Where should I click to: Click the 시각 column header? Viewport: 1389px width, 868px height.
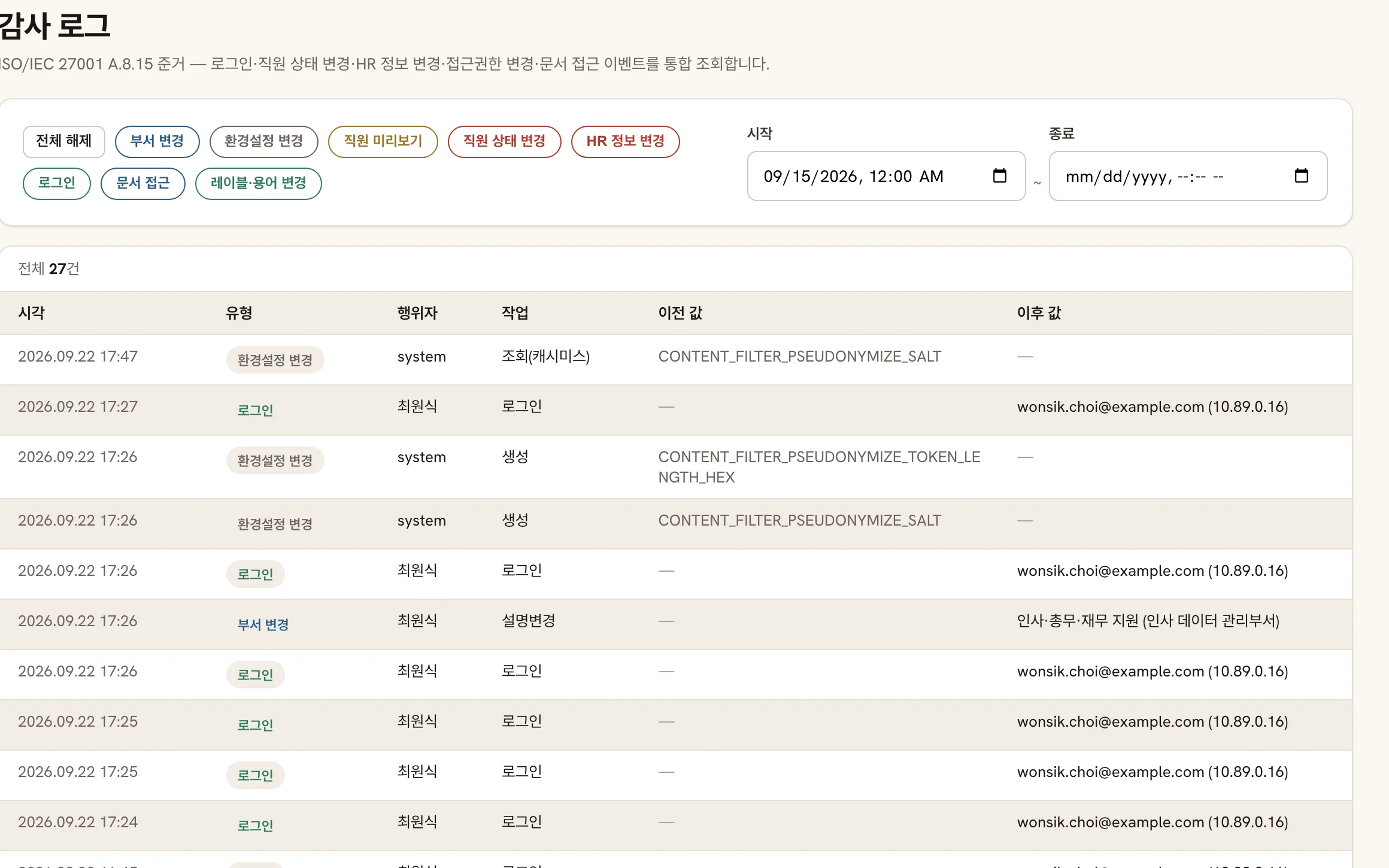click(32, 312)
